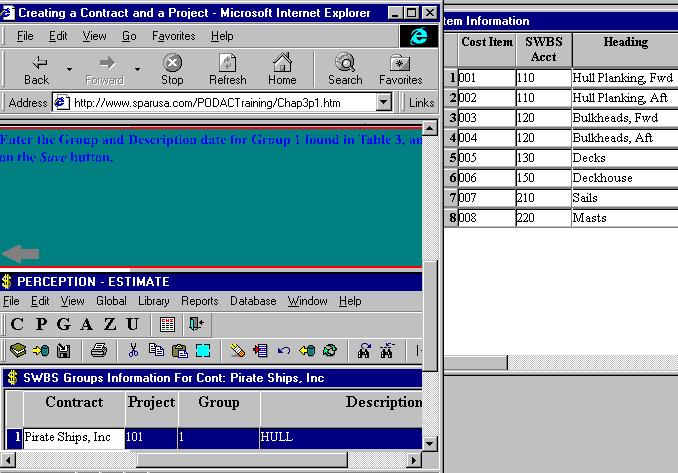This screenshot has height=473, width=678.
Task: Select cost item 007 cell
Action: (486, 198)
